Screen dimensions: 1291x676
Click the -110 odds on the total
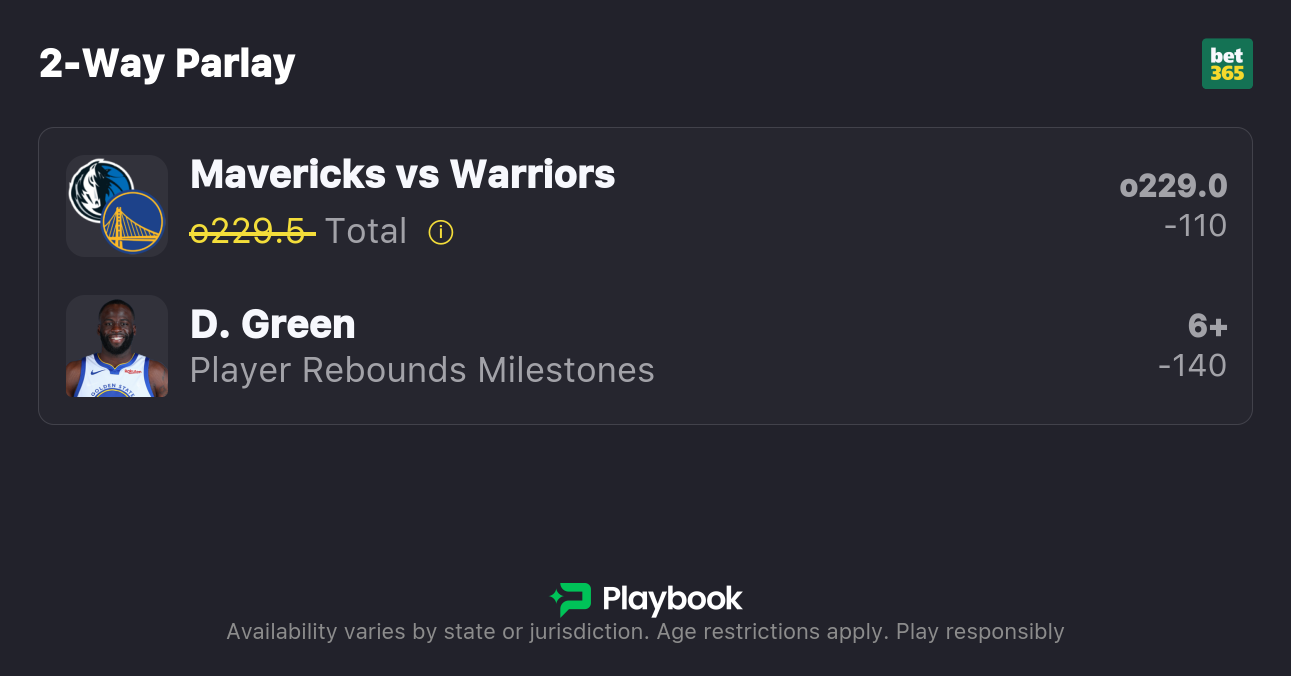[x=1195, y=226]
